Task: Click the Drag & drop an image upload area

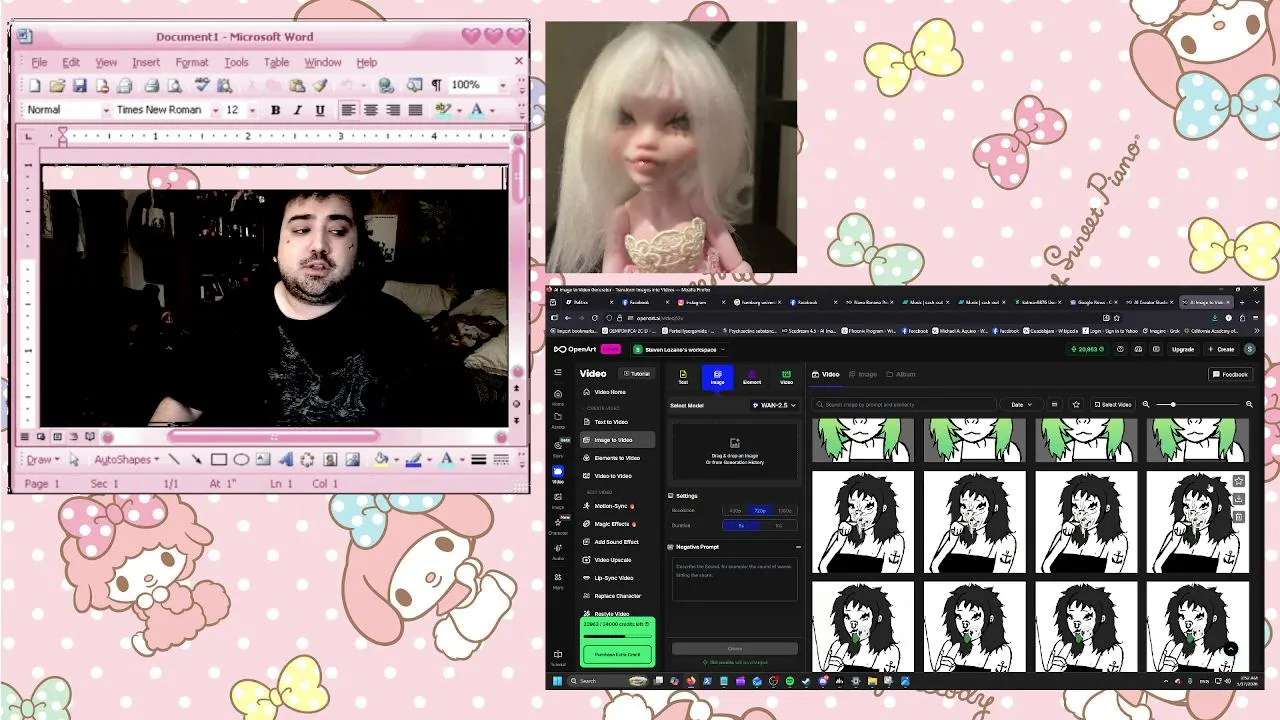Action: point(735,452)
